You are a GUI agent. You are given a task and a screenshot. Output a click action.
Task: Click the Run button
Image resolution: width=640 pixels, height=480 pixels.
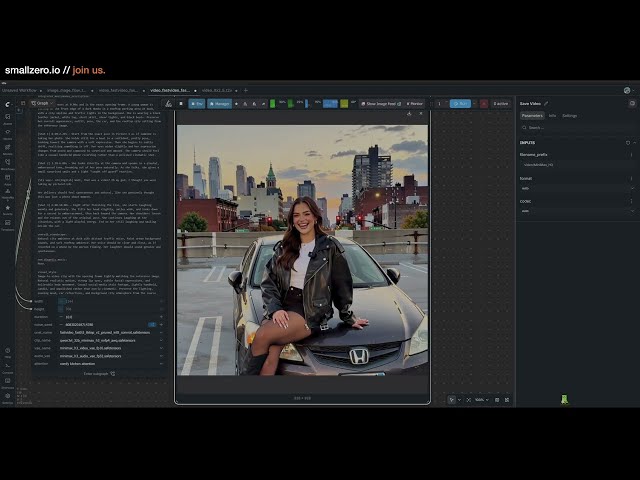(460, 104)
